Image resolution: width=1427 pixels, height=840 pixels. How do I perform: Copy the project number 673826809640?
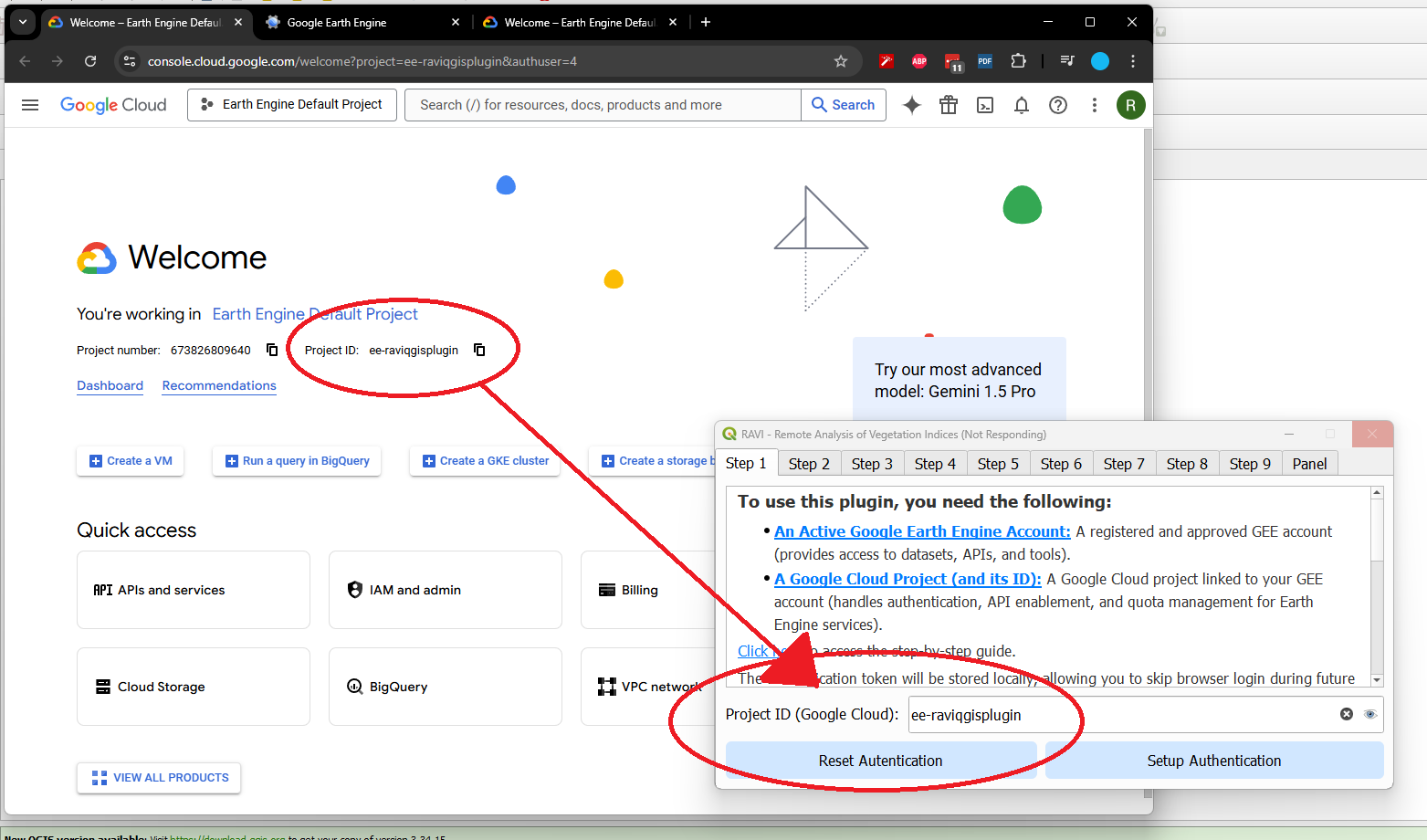point(271,349)
